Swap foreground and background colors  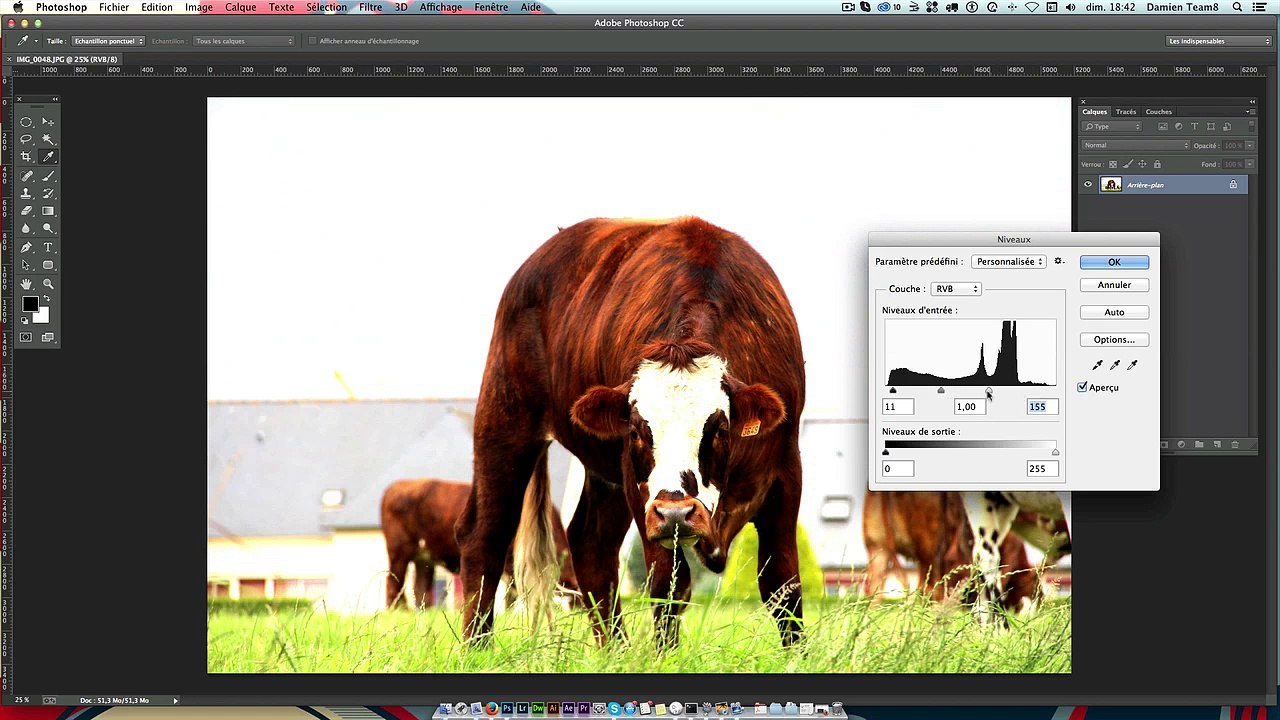45,299
